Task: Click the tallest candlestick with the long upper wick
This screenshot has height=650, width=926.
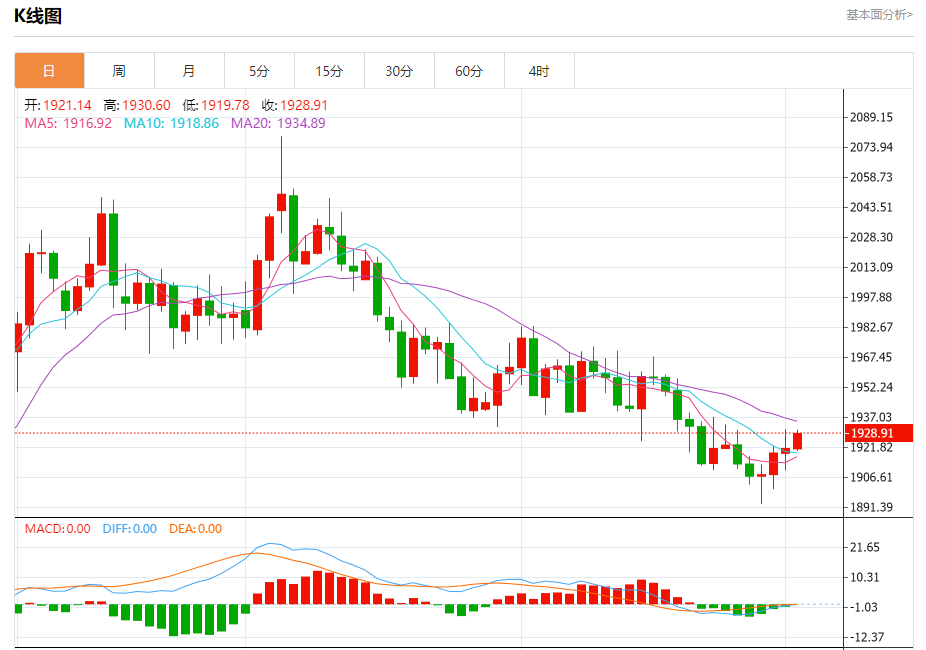Action: pyautogui.click(x=282, y=201)
